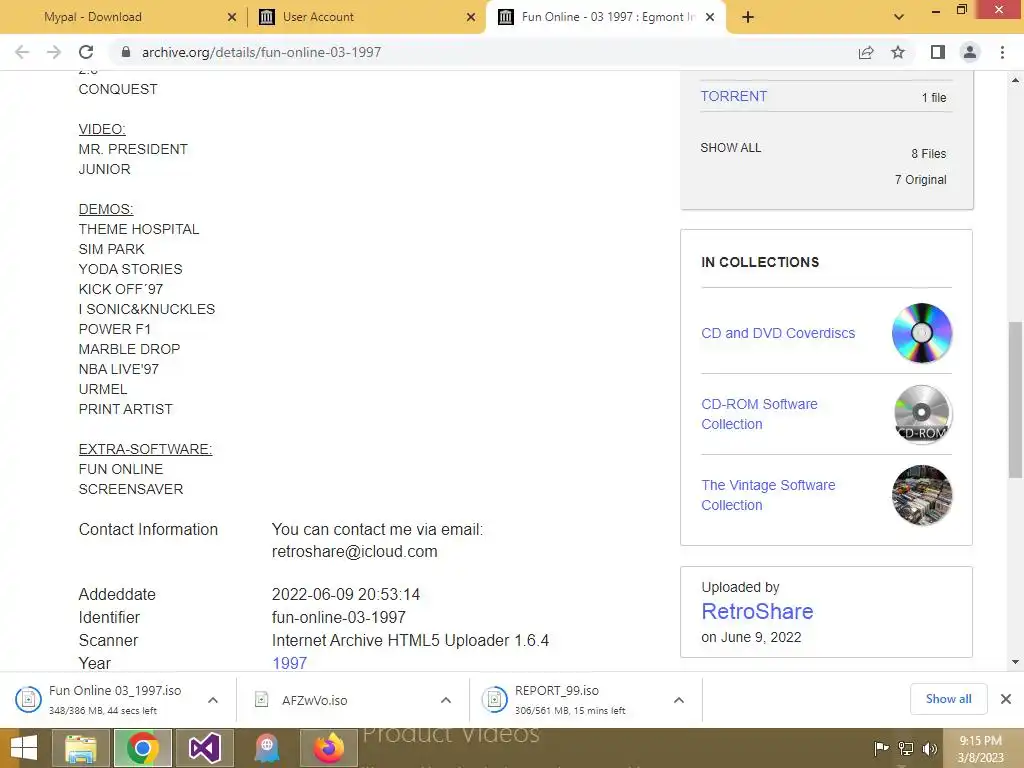
Task: Open the volume speaker tray icon
Action: point(929,748)
